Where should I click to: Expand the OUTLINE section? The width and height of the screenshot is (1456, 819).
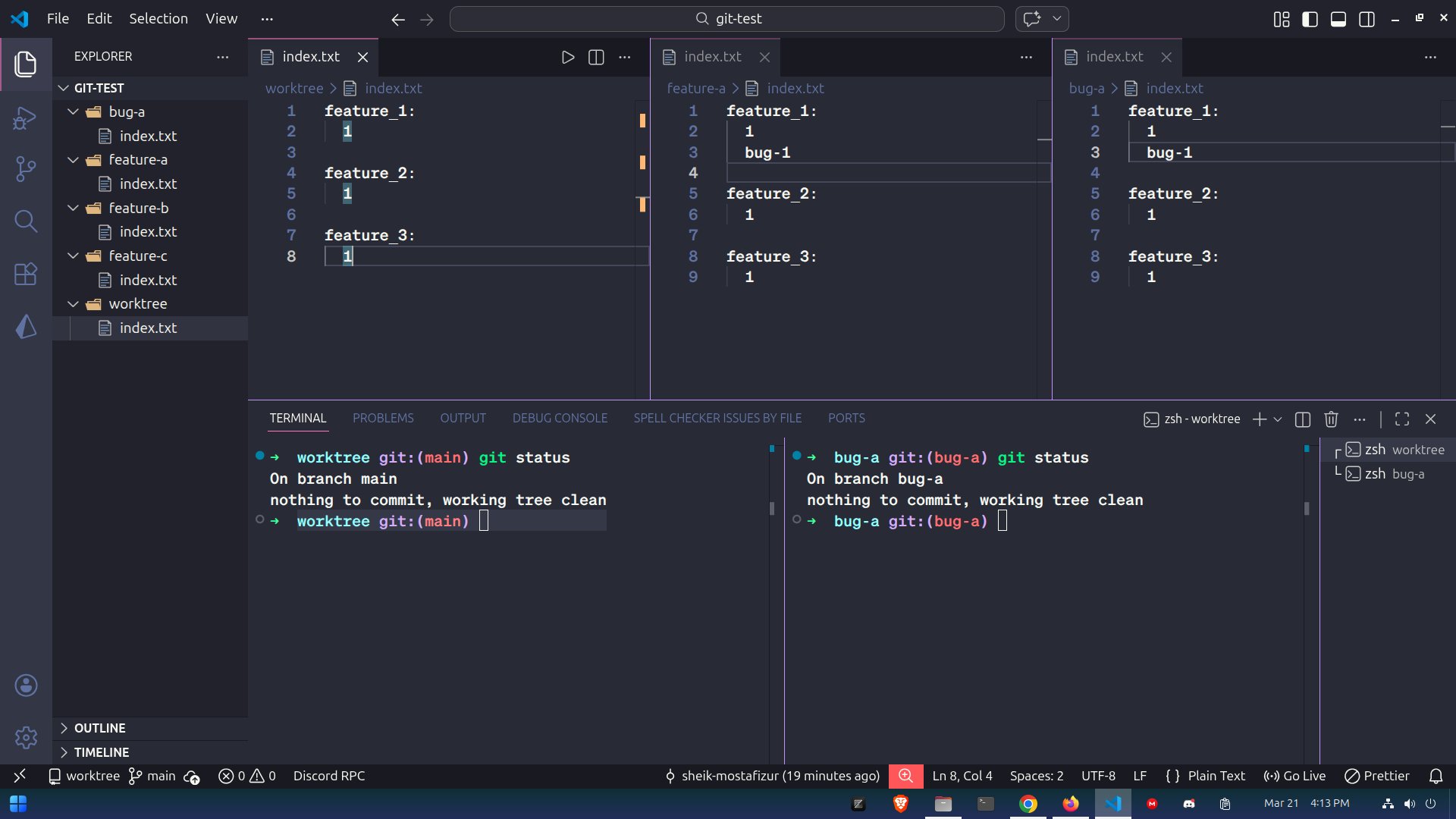[99, 728]
